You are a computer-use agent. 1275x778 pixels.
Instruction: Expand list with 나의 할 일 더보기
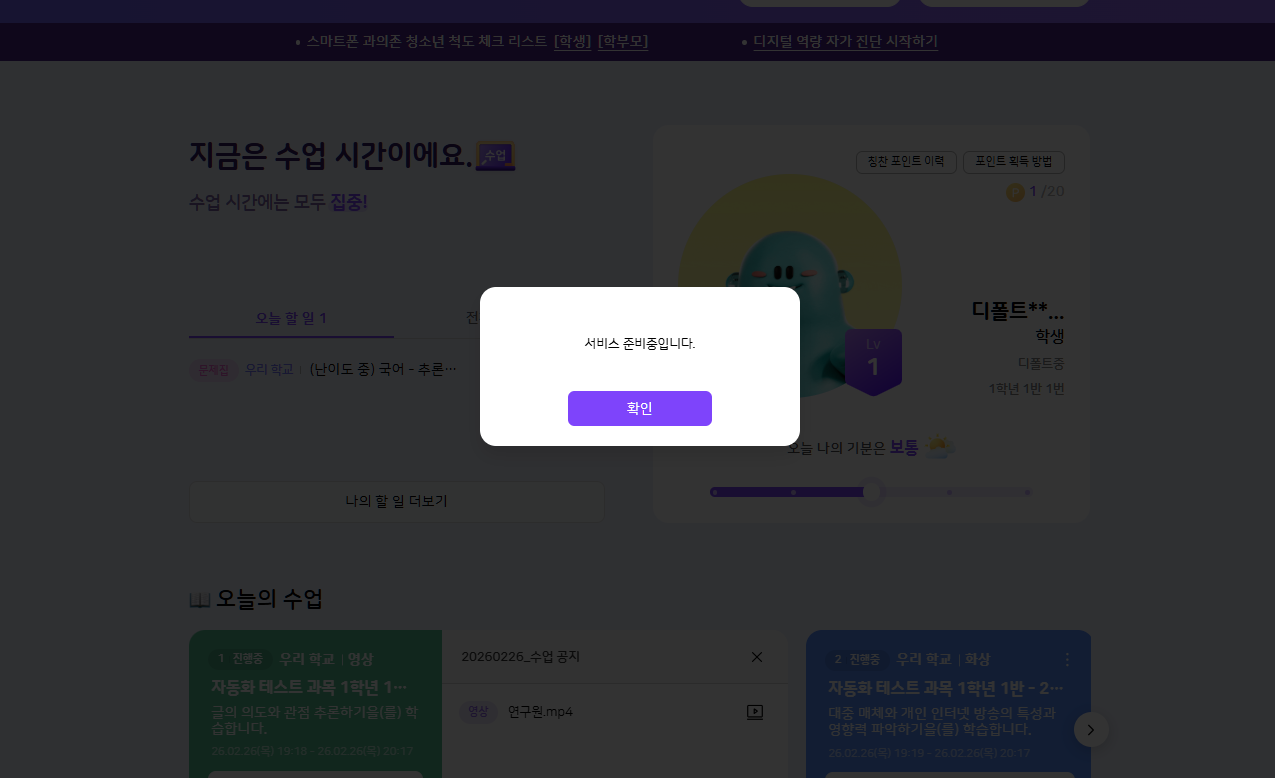(x=396, y=501)
